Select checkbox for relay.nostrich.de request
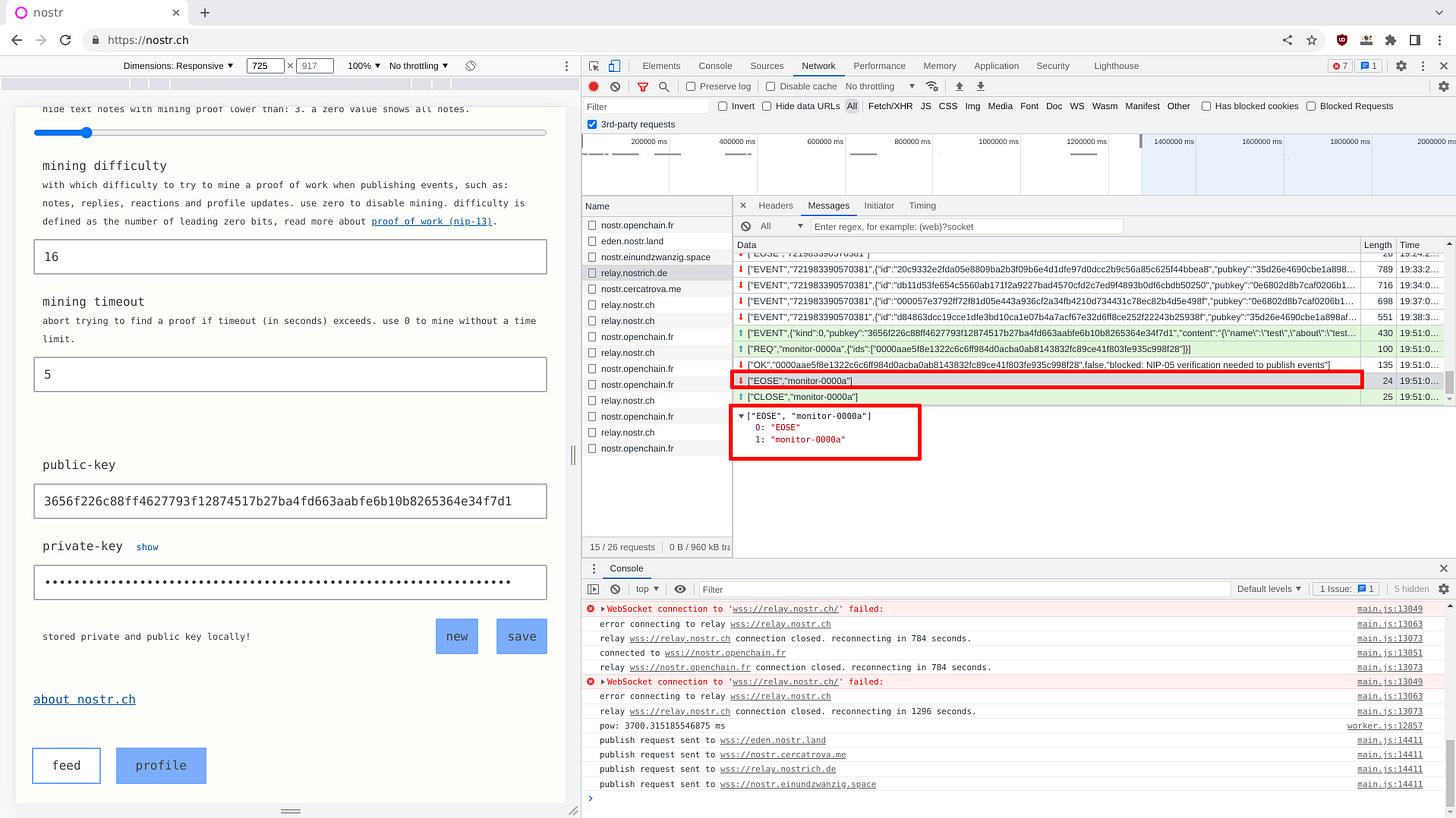Image resolution: width=1456 pixels, height=818 pixels. click(x=592, y=273)
